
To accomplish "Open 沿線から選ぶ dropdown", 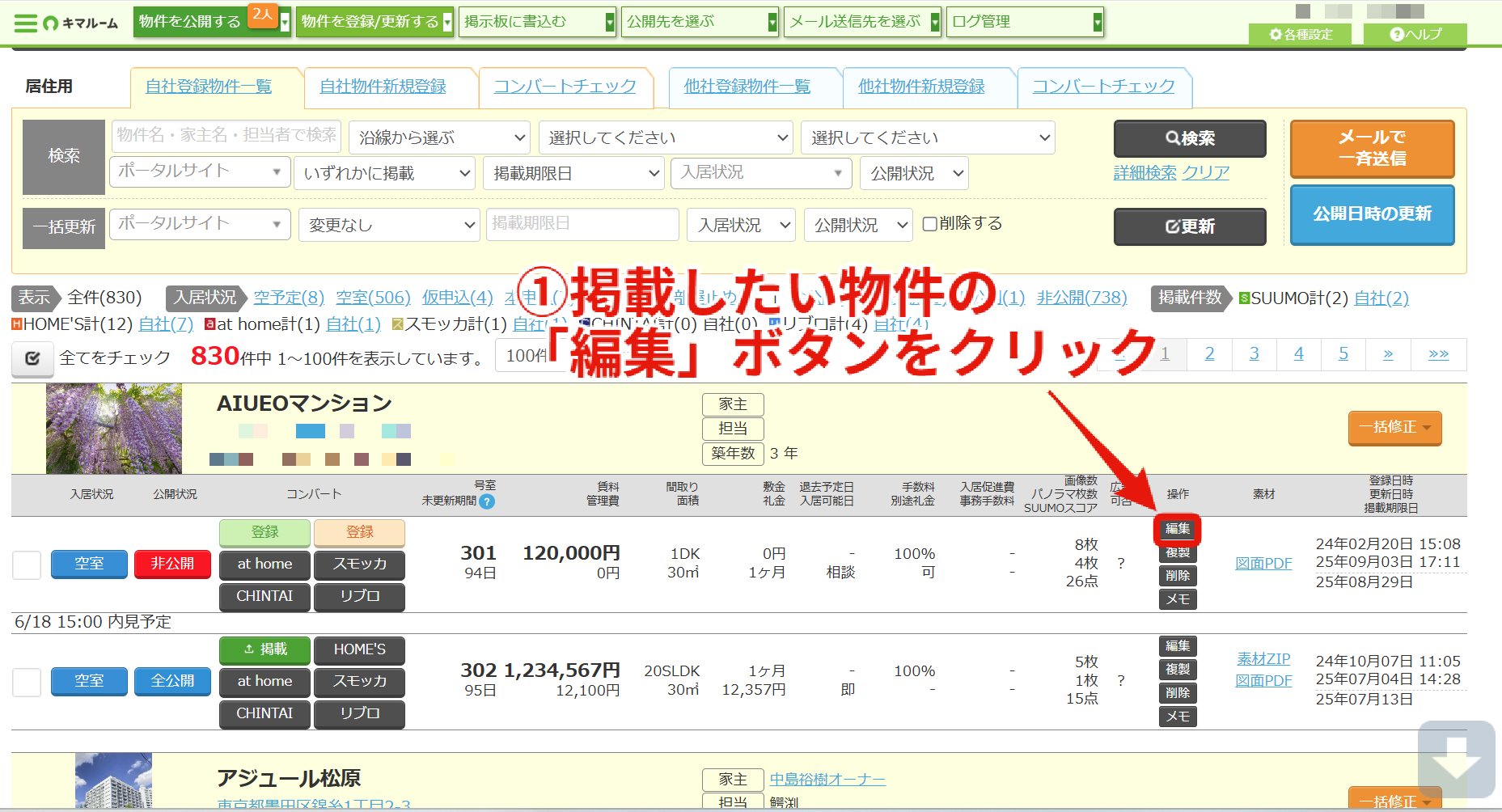I will coord(439,137).
